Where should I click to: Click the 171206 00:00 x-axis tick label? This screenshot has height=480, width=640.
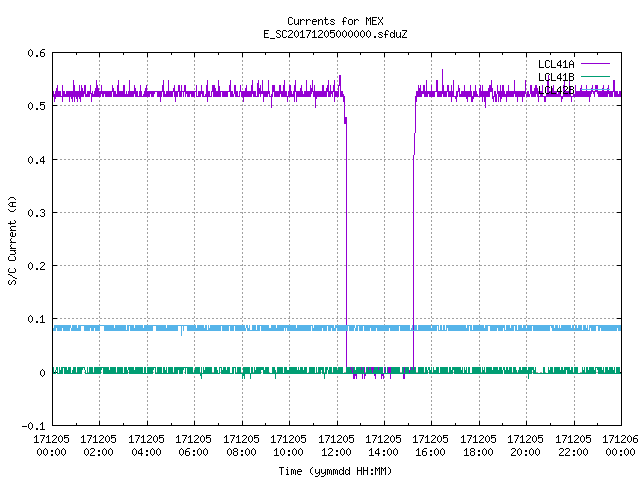[x=620, y=446]
